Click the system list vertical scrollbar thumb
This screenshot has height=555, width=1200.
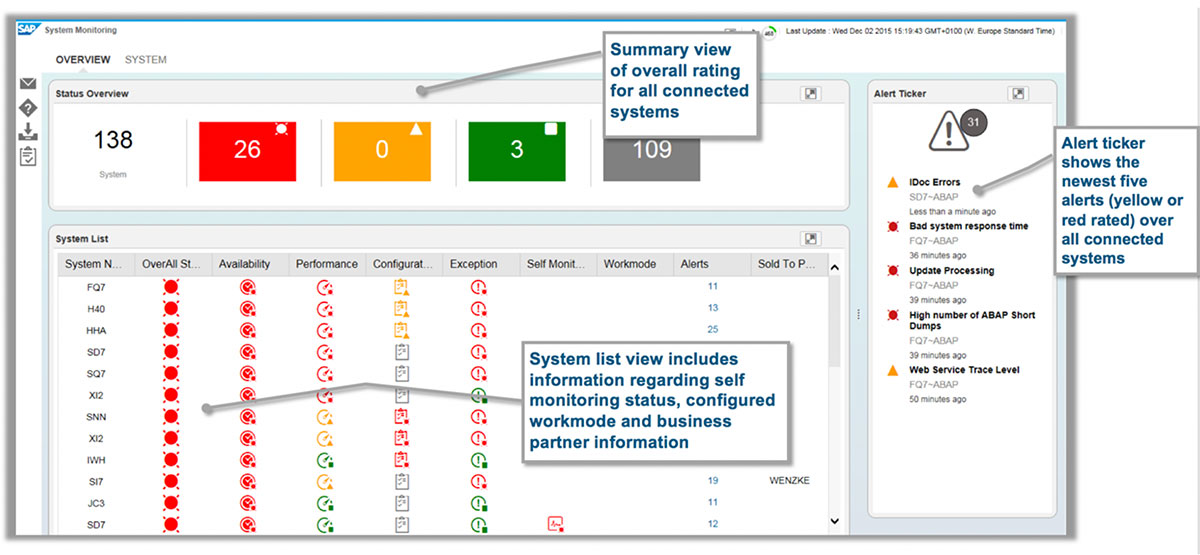pyautogui.click(x=835, y=322)
